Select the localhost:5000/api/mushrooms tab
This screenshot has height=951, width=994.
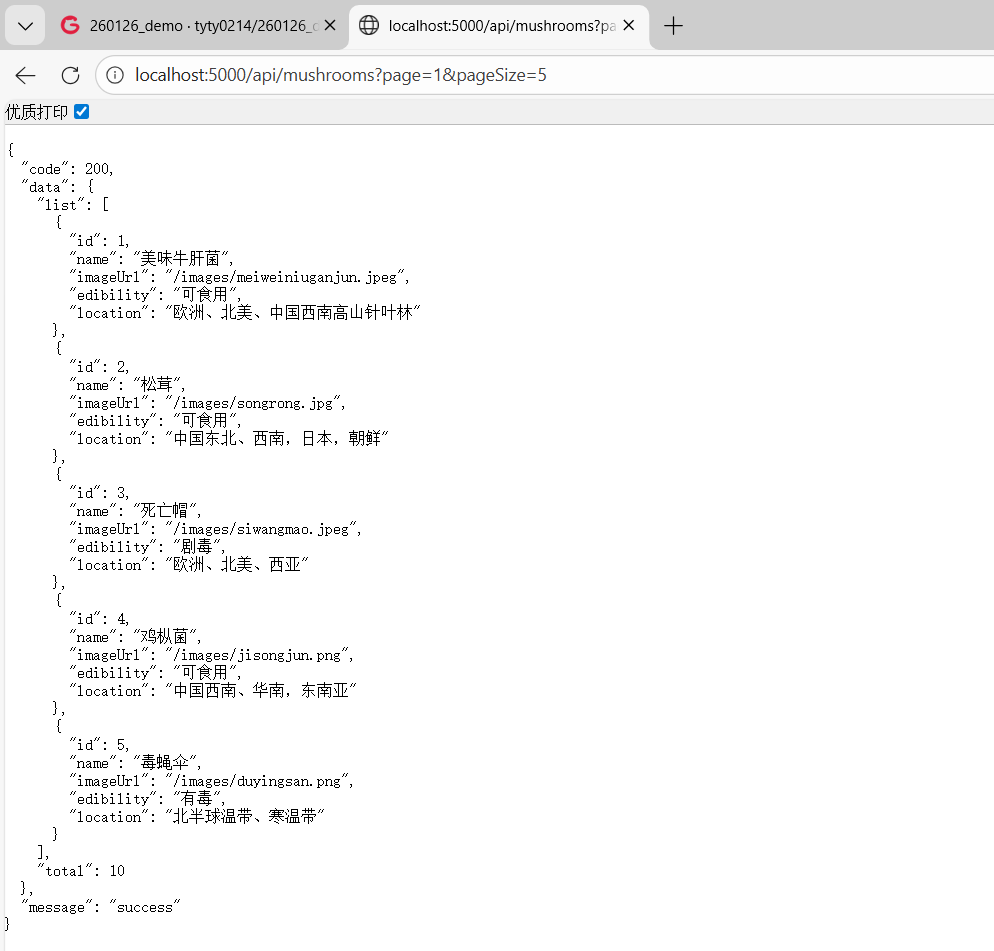[499, 26]
